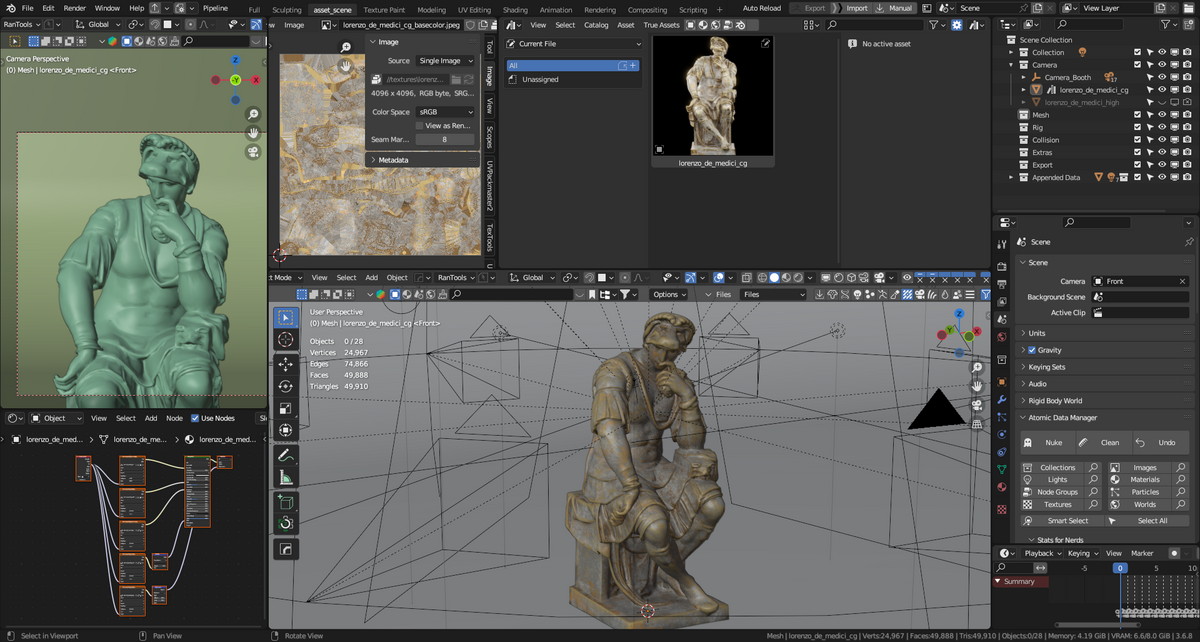The image size is (1200, 642).
Task: Click the Clean button
Action: click(1103, 442)
